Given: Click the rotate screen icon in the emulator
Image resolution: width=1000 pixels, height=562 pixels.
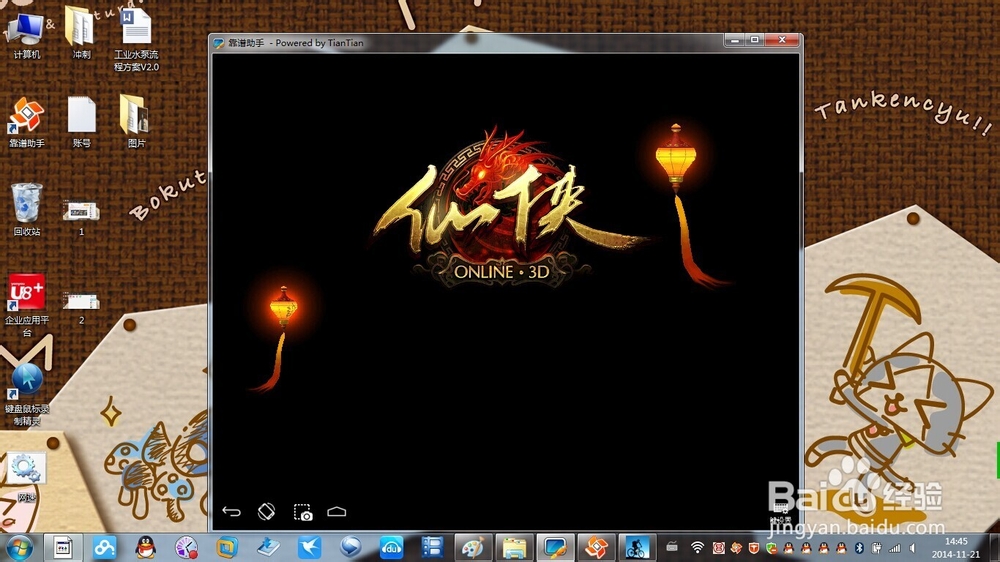Looking at the screenshot, I should (x=266, y=512).
